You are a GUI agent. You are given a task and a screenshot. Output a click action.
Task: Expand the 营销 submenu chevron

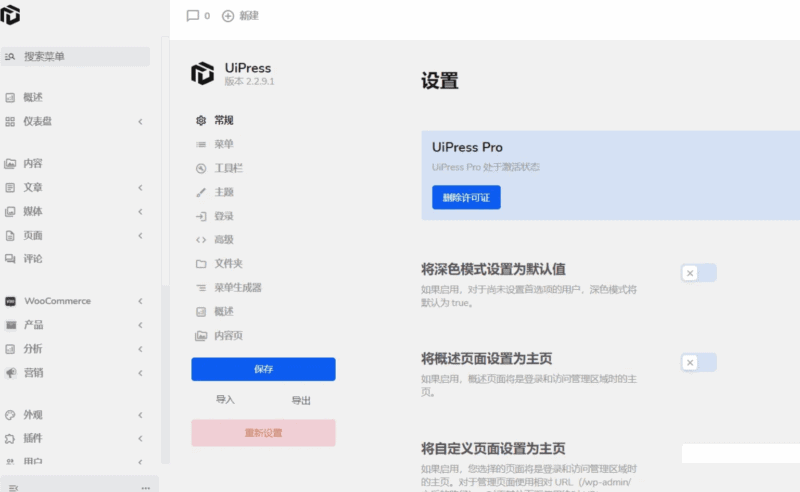[x=140, y=373]
